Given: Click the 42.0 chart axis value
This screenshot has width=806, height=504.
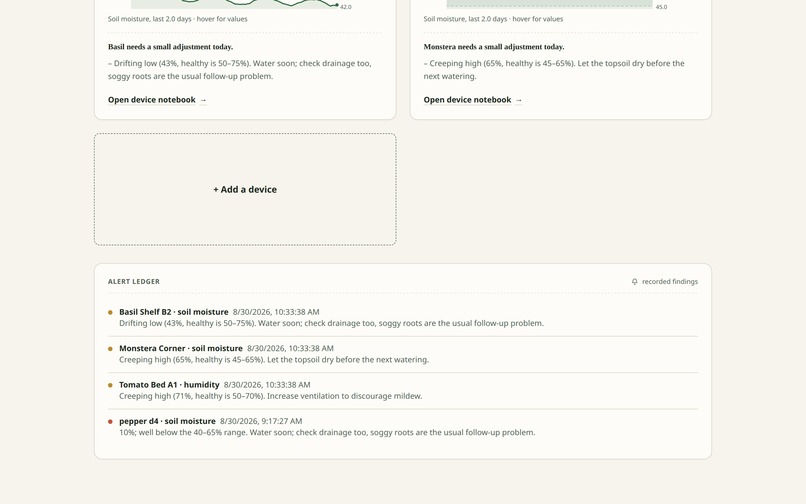Looking at the screenshot, I should [346, 7].
